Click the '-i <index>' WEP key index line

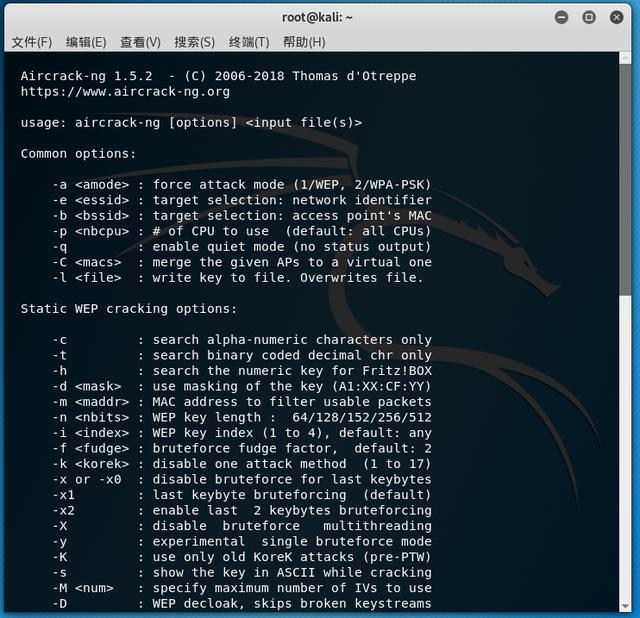(242, 433)
